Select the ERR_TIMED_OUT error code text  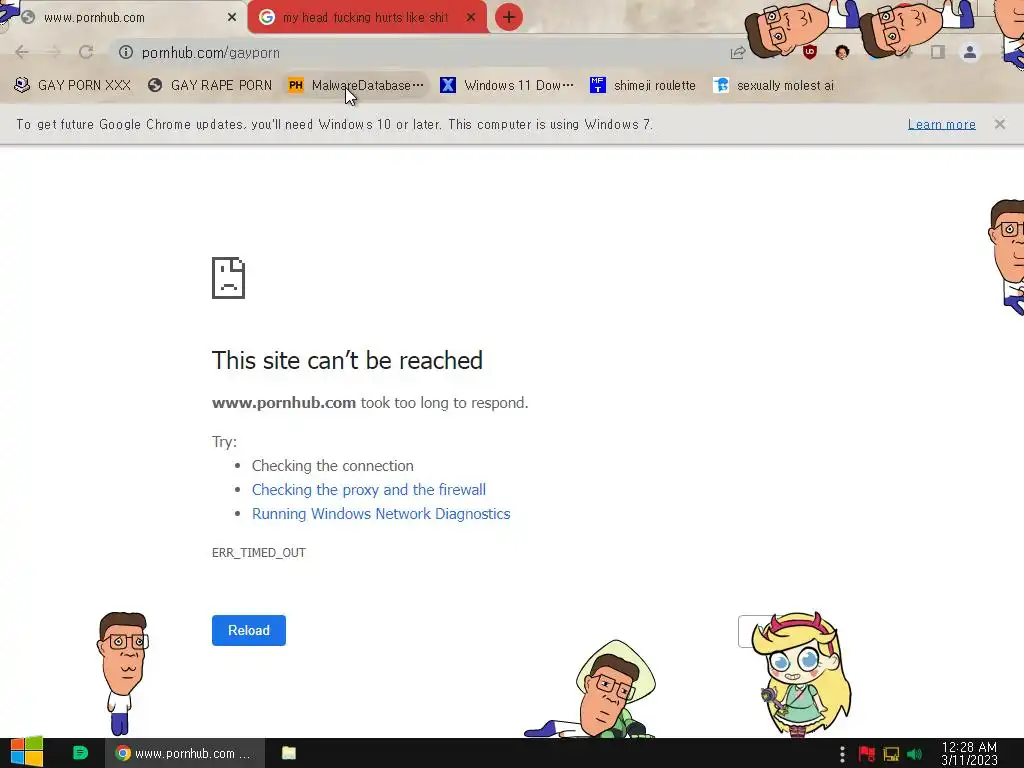coord(259,552)
